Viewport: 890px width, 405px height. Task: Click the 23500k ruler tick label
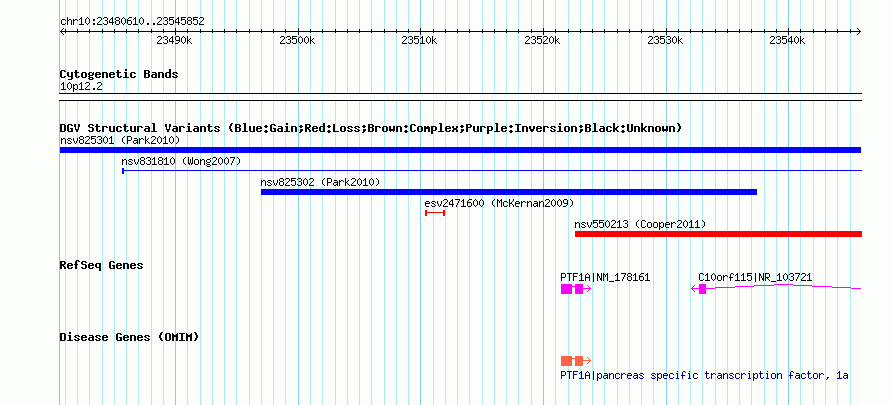pyautogui.click(x=297, y=40)
